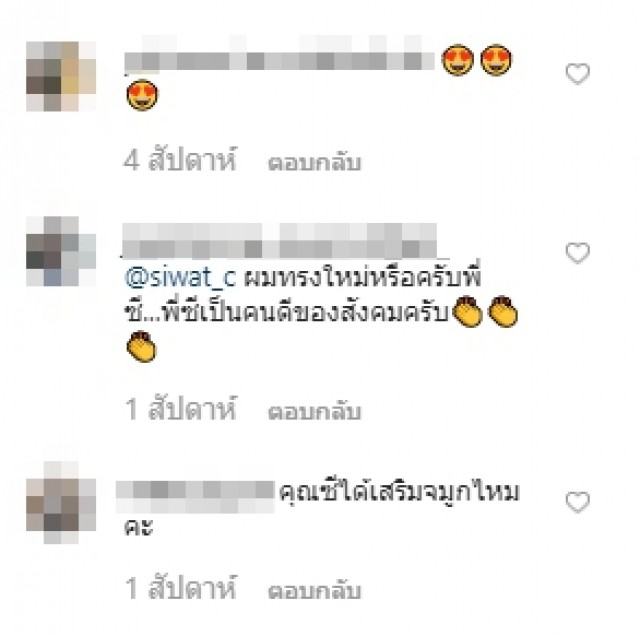Screen dimensions: 640x636
Task: Tap the heart beside the @siwat_c comment
Action: point(578,253)
